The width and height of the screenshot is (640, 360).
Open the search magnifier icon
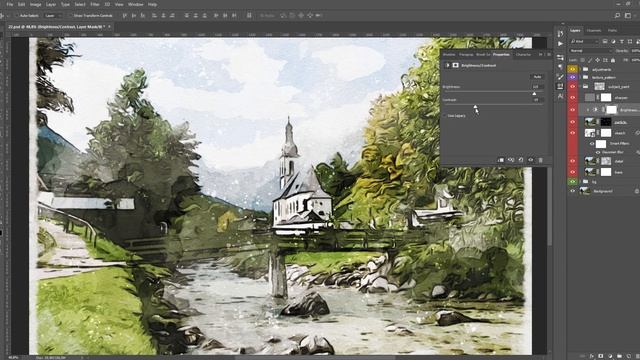(617, 16)
